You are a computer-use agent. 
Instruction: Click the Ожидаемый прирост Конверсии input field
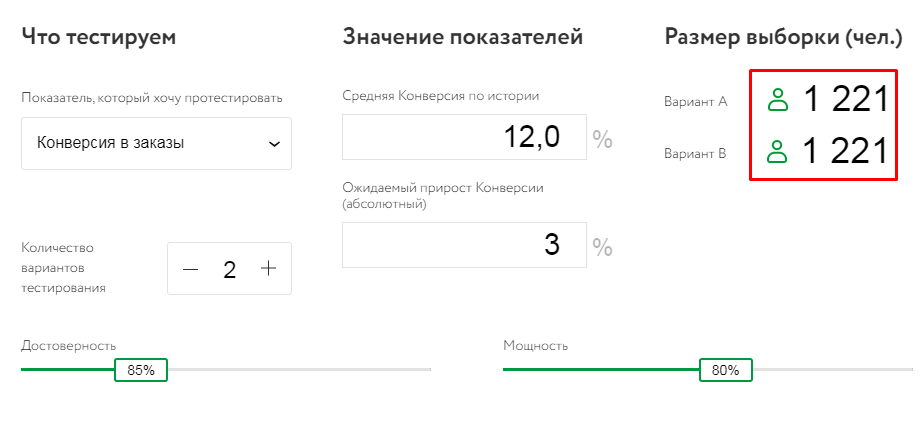(x=464, y=245)
